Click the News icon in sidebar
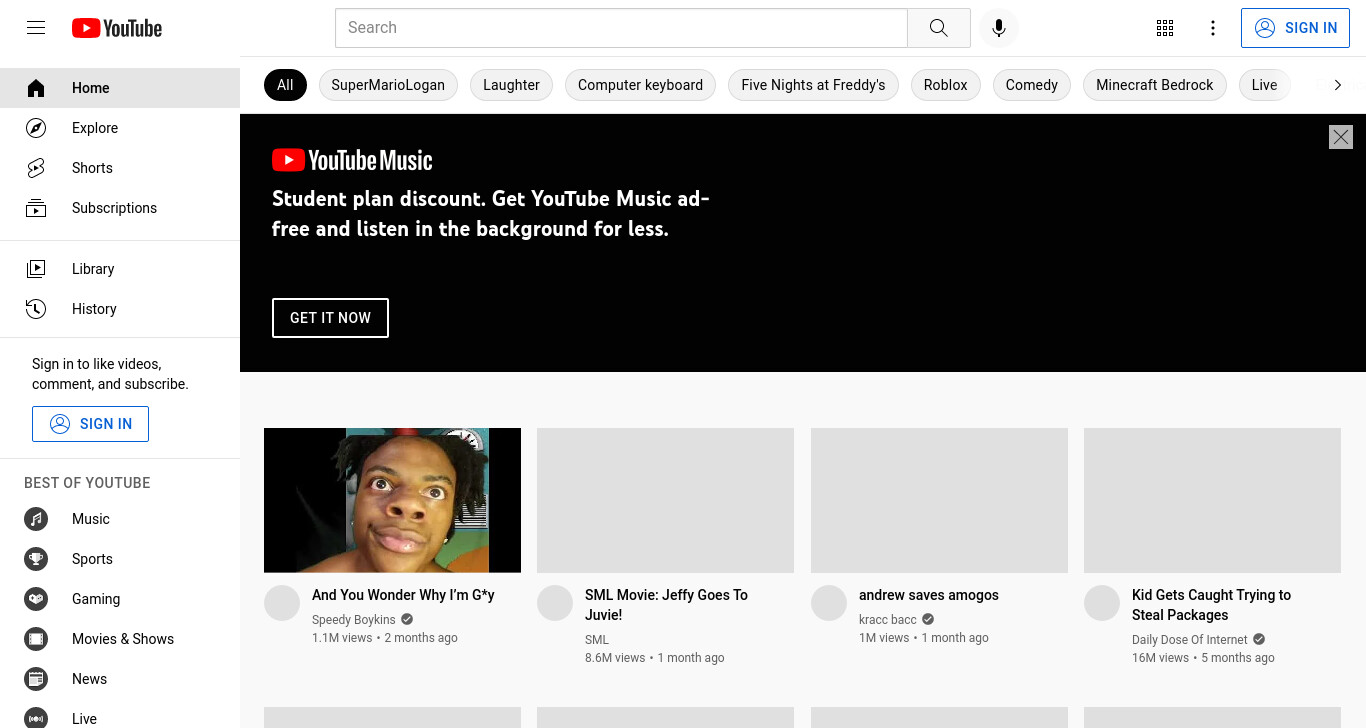Viewport: 1366px width, 728px height. coord(36,679)
